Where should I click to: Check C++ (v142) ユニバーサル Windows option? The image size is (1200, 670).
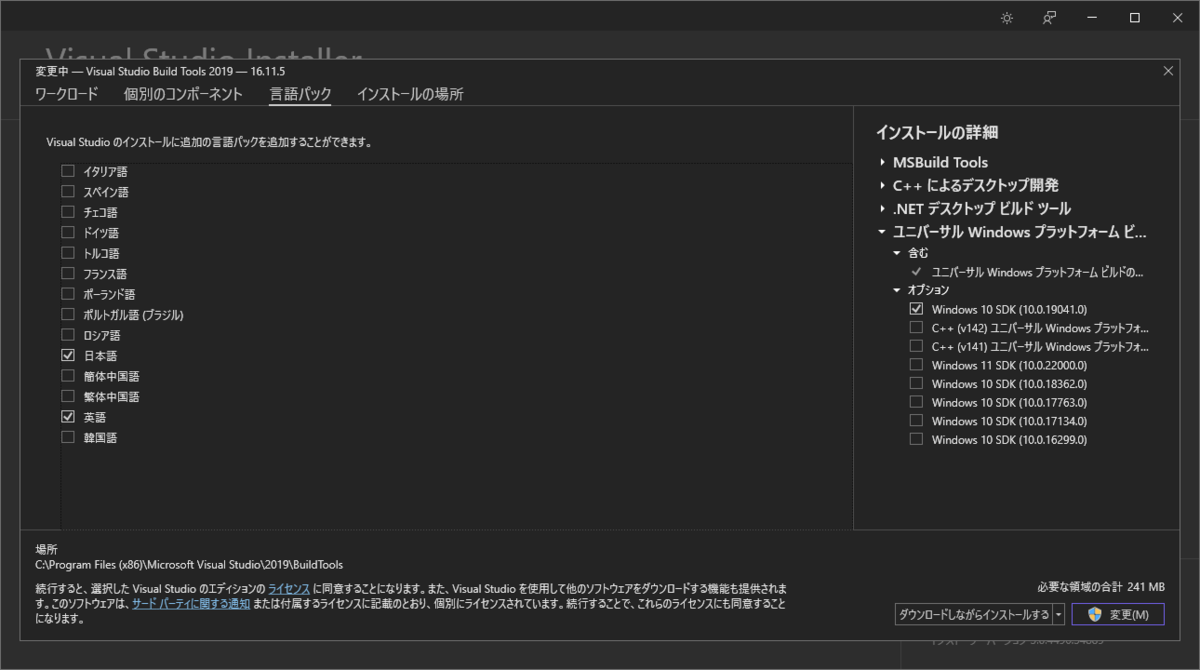click(916, 328)
